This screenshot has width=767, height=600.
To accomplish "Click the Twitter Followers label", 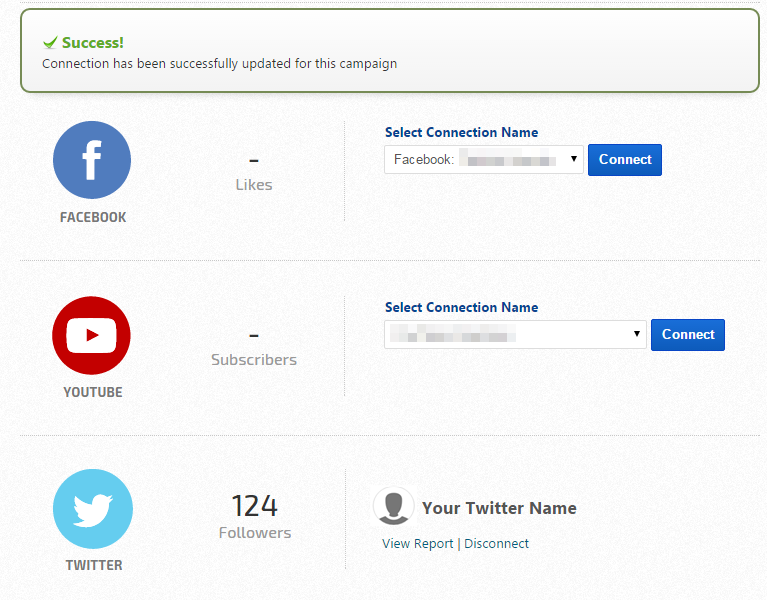I will 255,533.
